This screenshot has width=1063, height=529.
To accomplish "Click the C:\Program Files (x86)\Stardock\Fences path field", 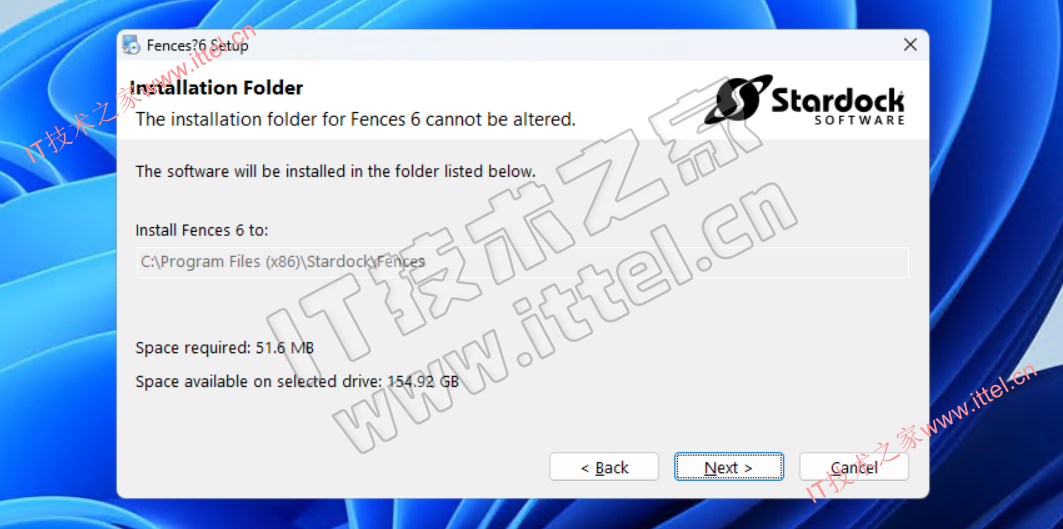I will tap(522, 262).
